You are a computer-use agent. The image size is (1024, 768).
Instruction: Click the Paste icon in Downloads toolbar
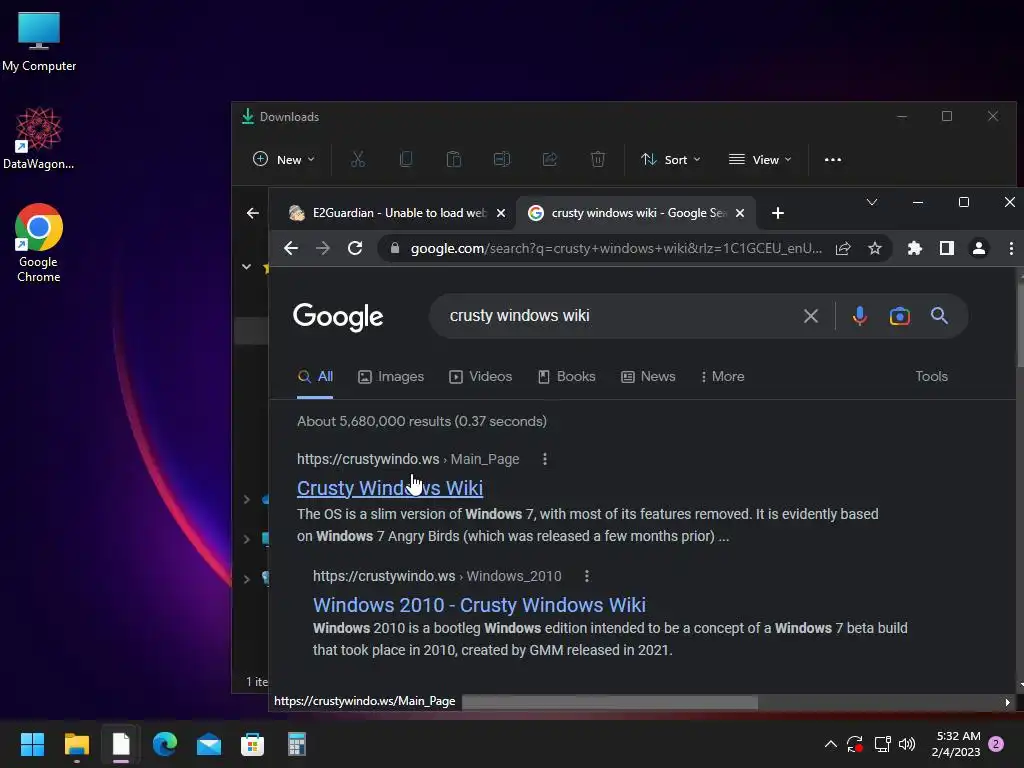tap(454, 159)
